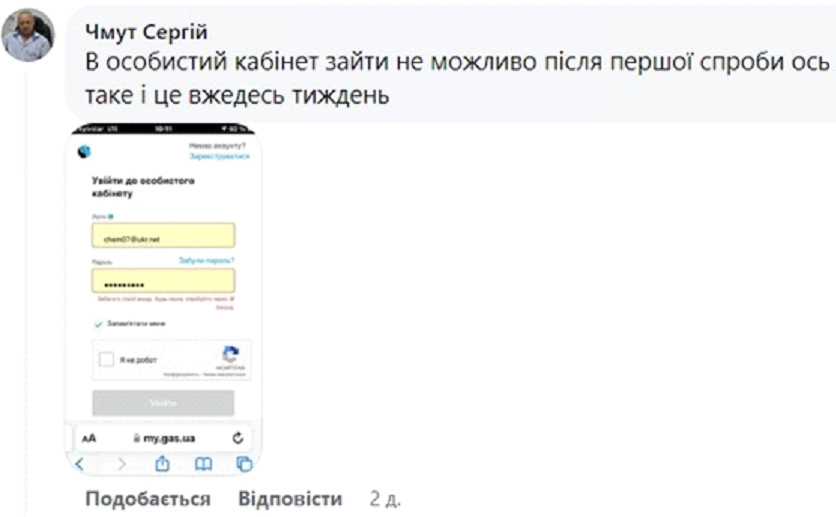Click the Зареєструватися link in screenshot
The height and width of the screenshot is (517, 836).
coord(220,156)
